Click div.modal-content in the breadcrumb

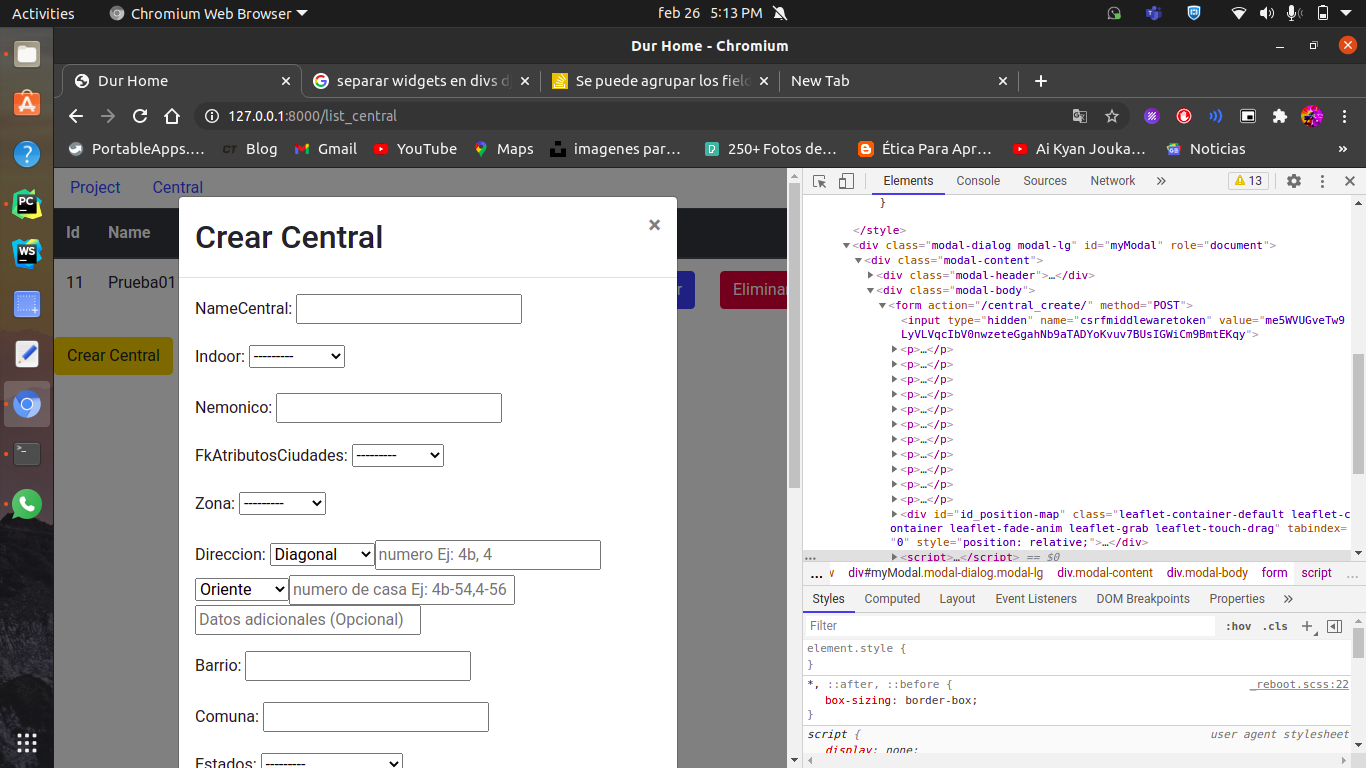(1105, 573)
